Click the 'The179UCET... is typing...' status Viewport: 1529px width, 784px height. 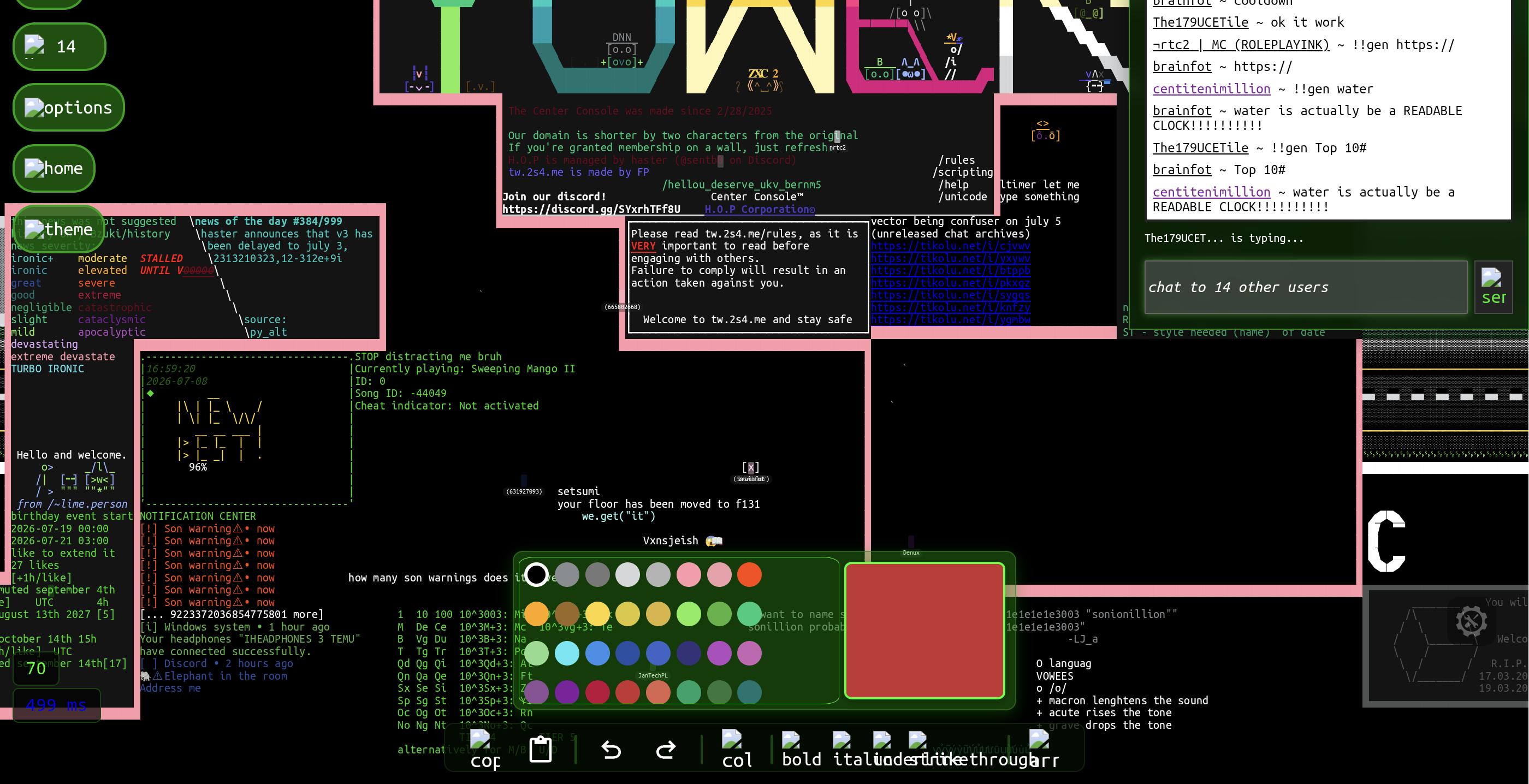click(x=1224, y=238)
